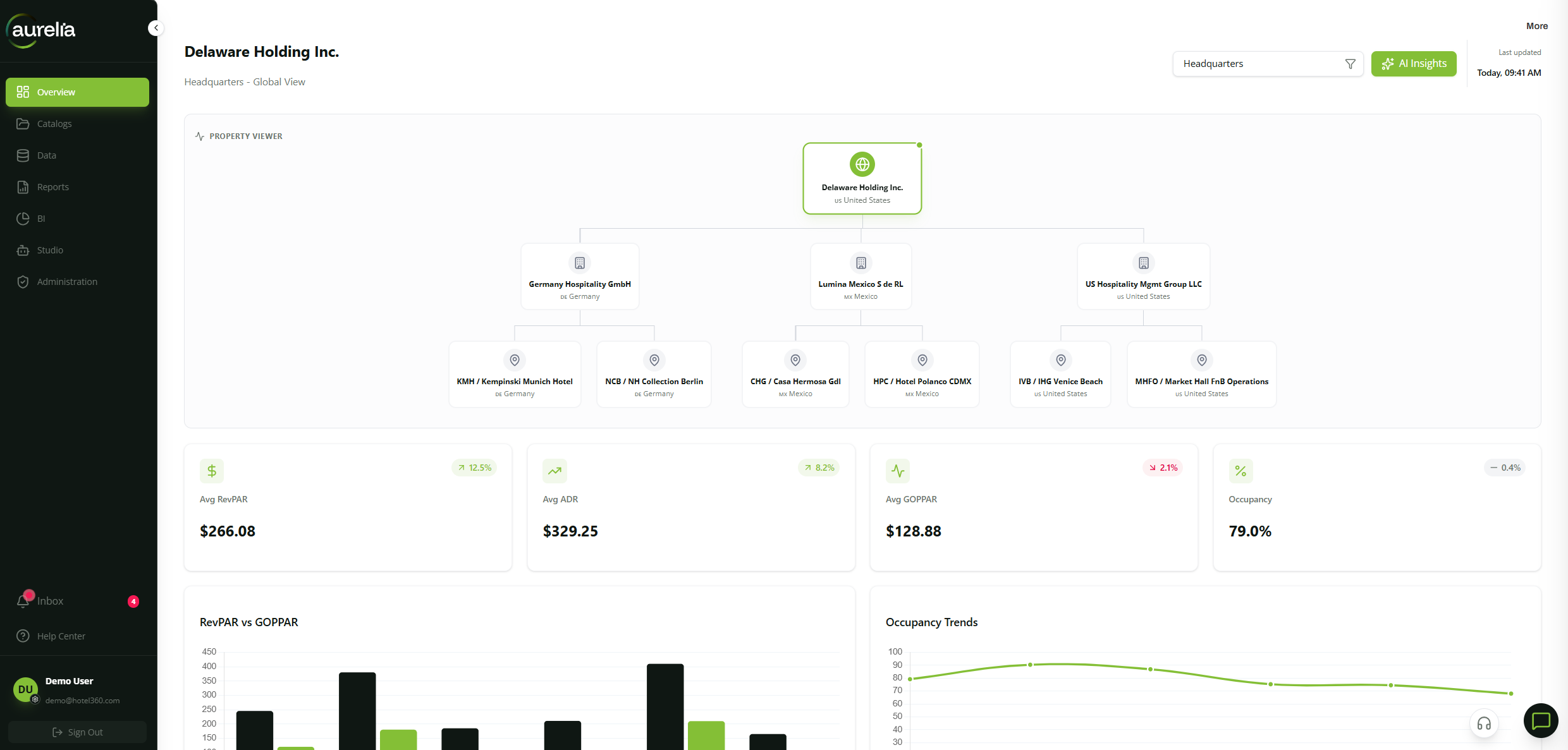
Task: Click the Studio robot icon
Action: [23, 250]
